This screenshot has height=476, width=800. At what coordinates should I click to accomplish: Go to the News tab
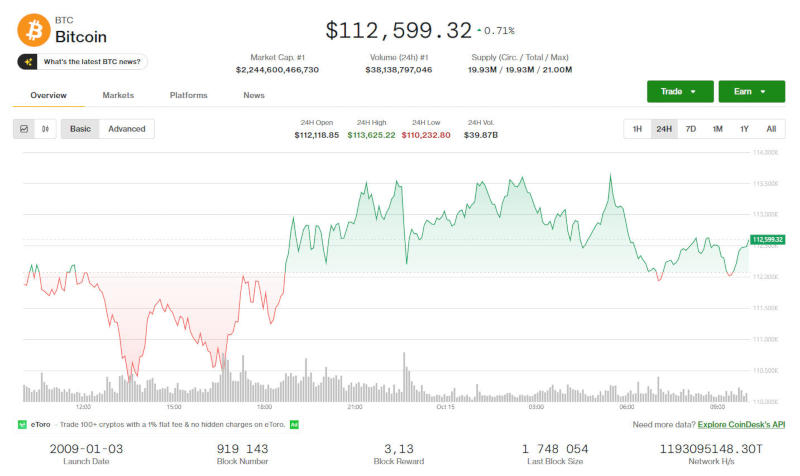(254, 95)
